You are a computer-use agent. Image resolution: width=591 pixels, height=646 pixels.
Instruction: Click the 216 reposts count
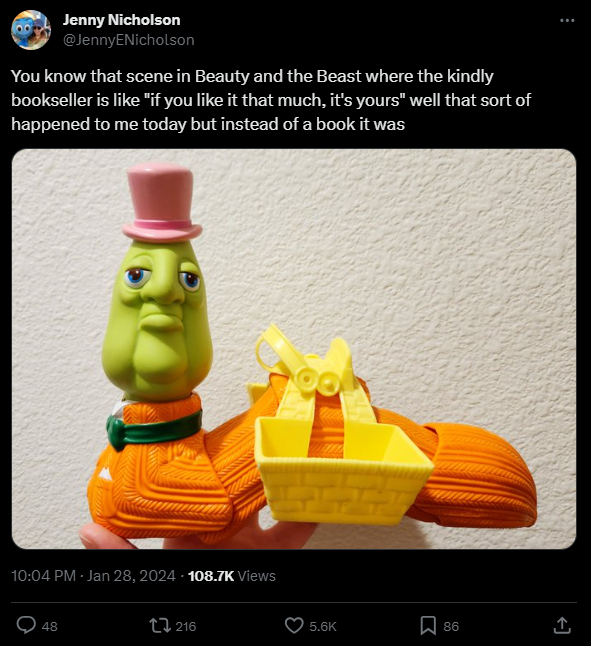(x=186, y=626)
